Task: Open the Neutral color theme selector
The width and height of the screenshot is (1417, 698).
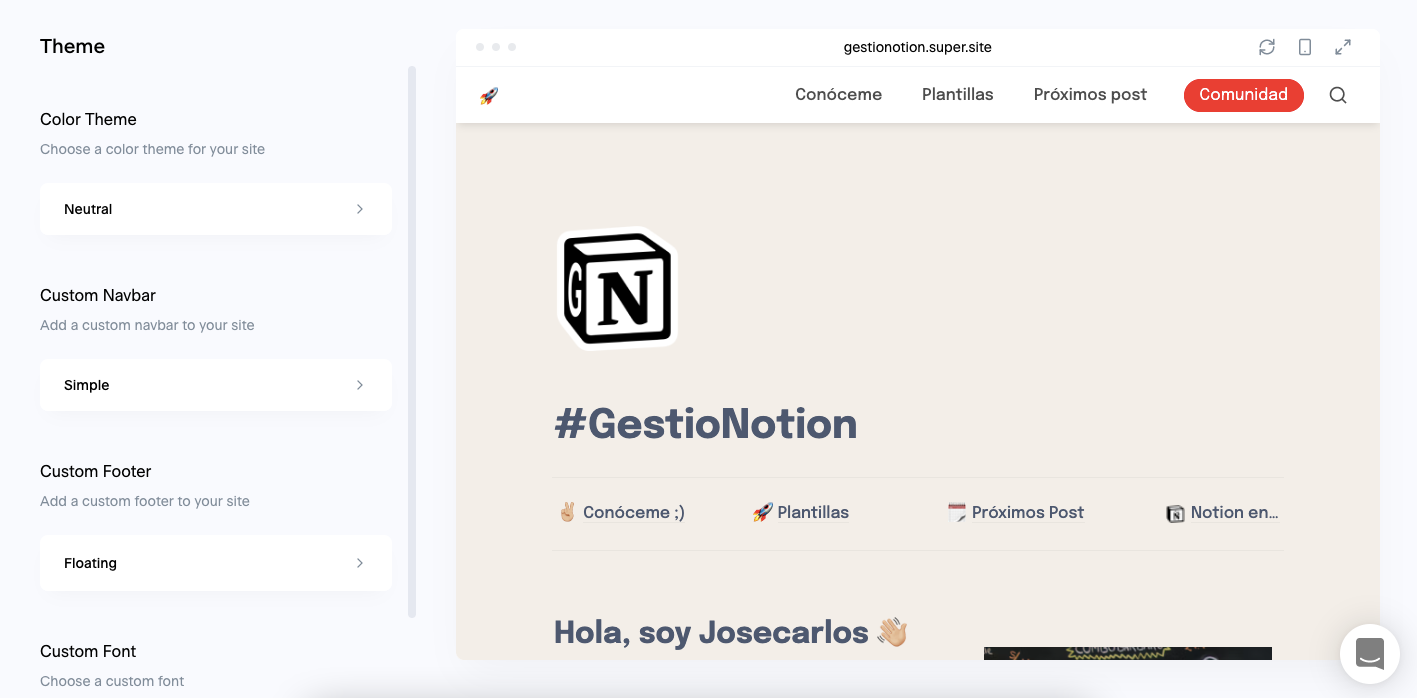Action: 216,209
